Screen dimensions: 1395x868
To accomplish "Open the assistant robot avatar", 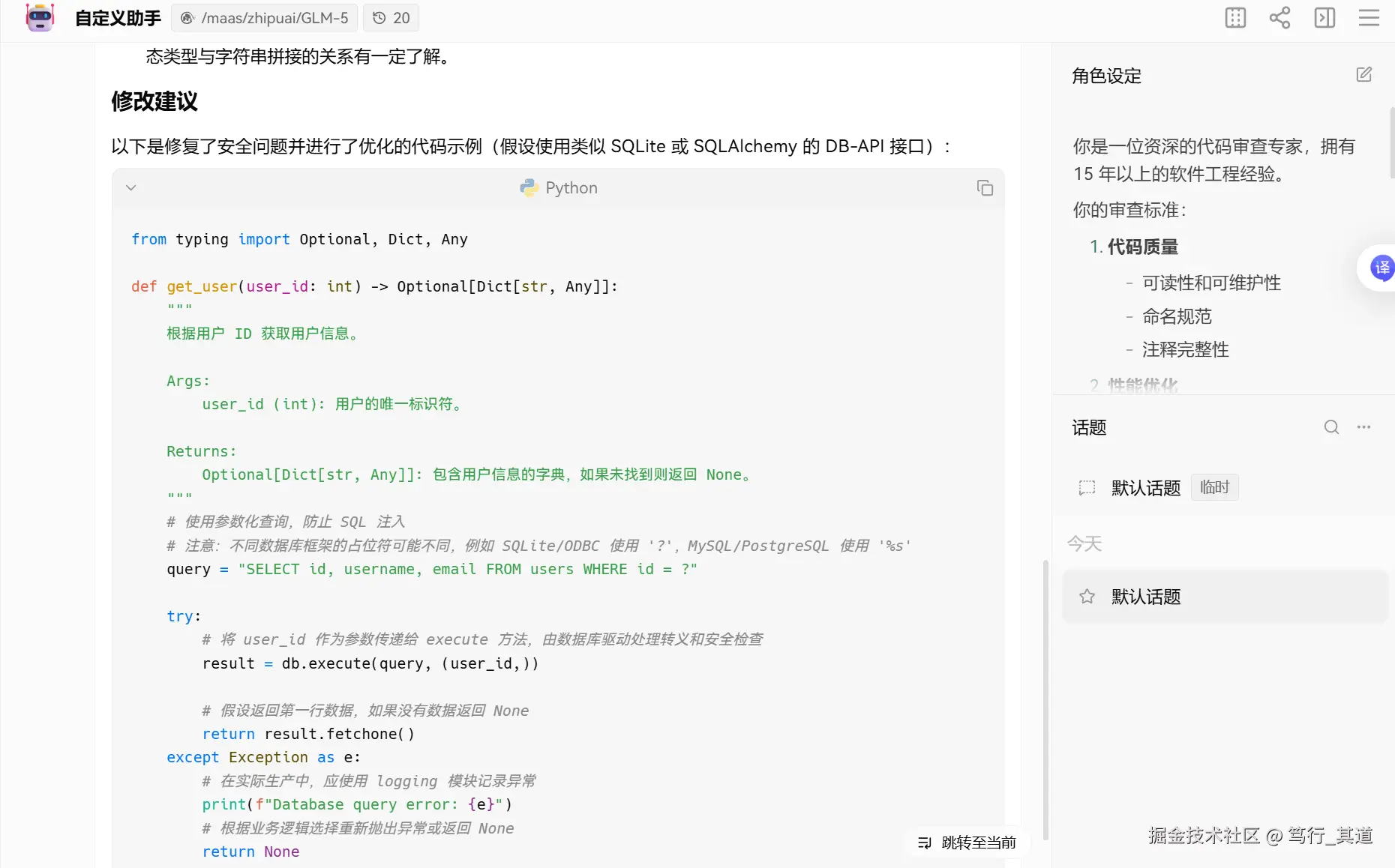I will (39, 17).
